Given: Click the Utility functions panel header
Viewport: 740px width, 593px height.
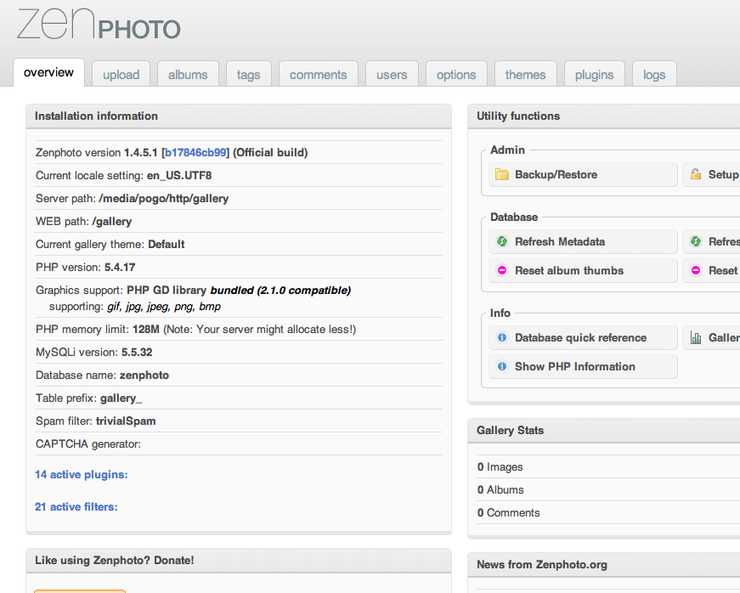Looking at the screenshot, I should click(x=604, y=116).
